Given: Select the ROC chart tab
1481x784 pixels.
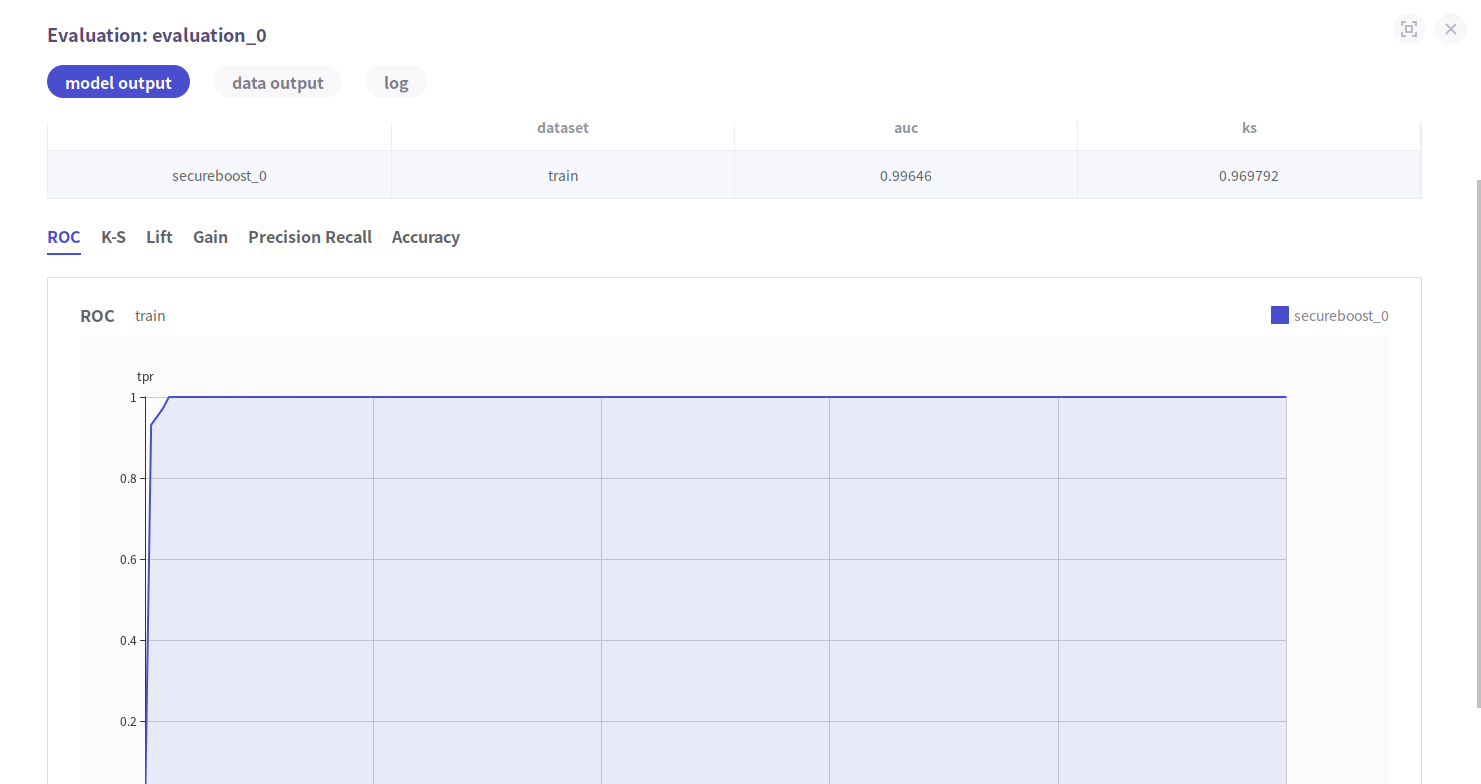Looking at the screenshot, I should [x=64, y=237].
